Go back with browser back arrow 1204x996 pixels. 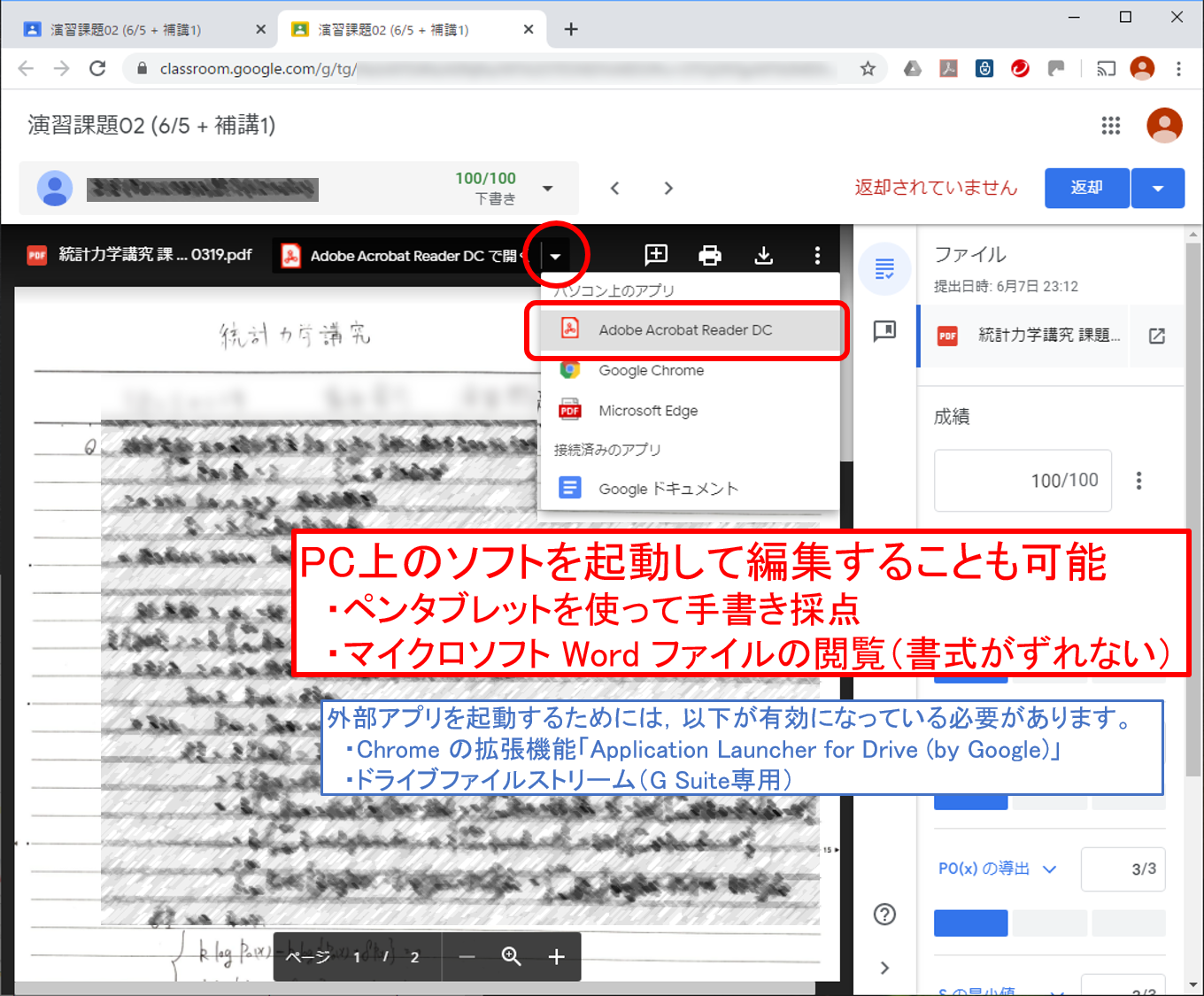pos(26,68)
